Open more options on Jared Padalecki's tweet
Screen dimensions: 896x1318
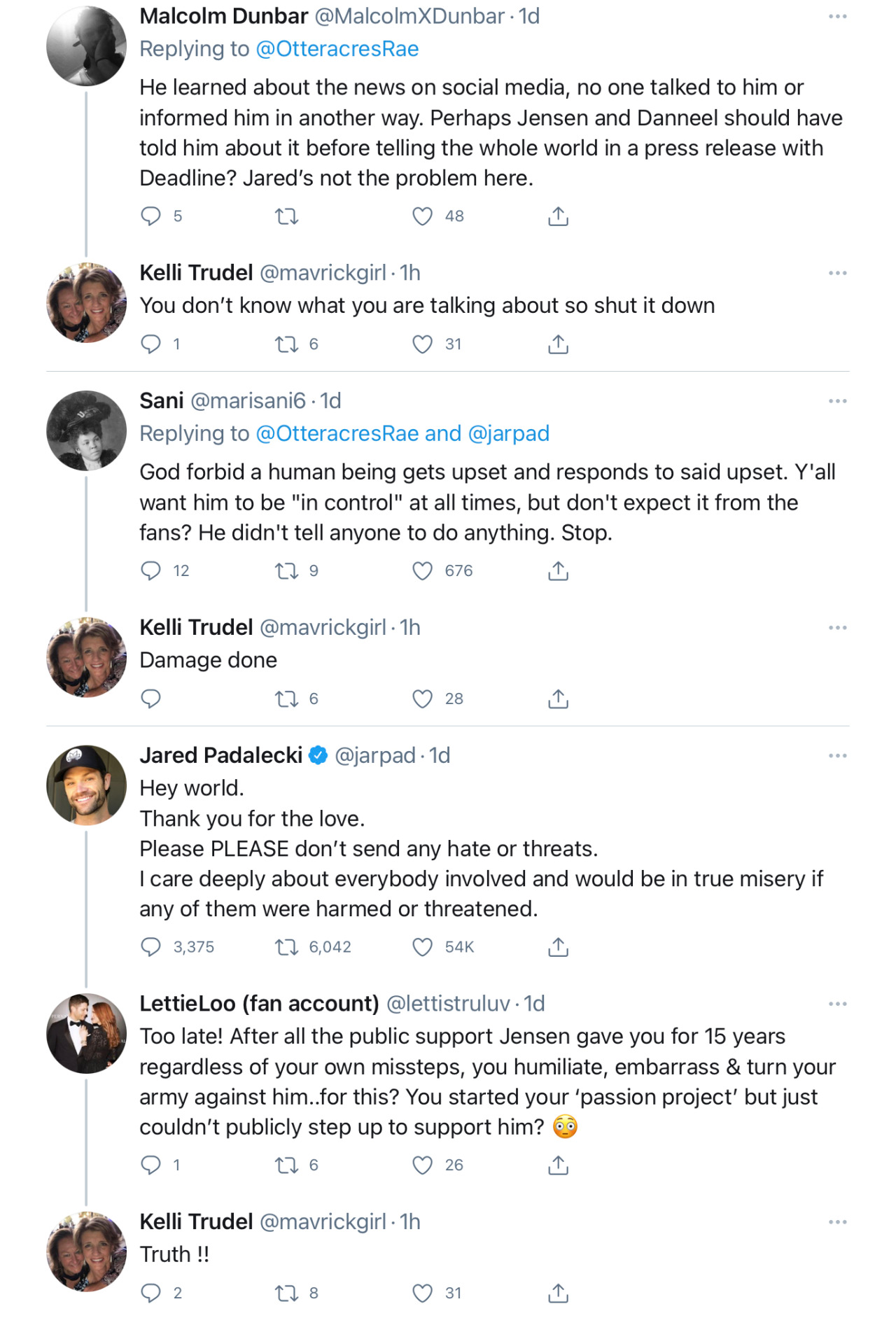click(x=838, y=756)
